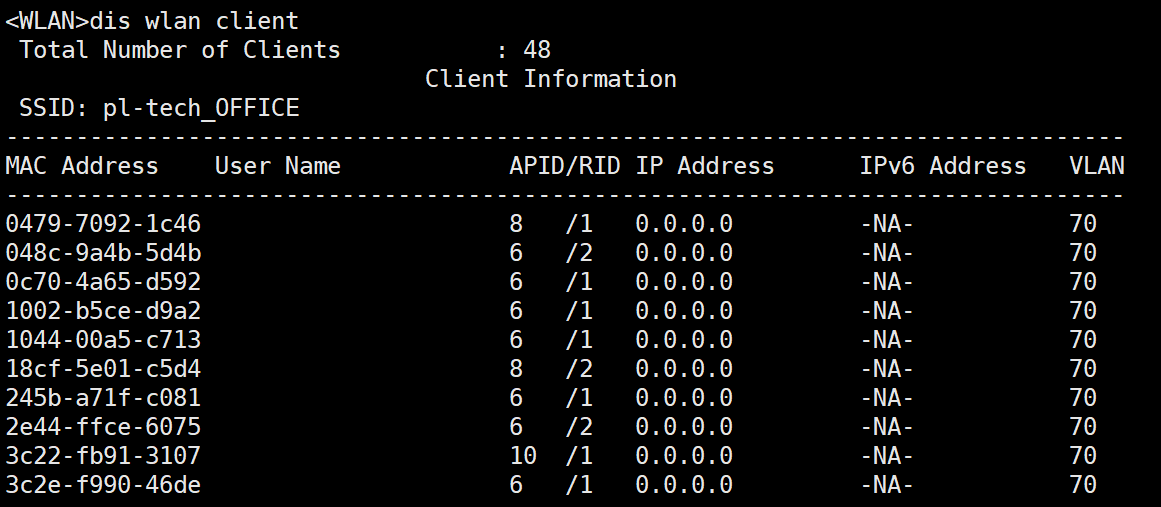Click MAC address 048c-9a4b-5d4b
Screen dimensions: 1161x507
coord(103,253)
